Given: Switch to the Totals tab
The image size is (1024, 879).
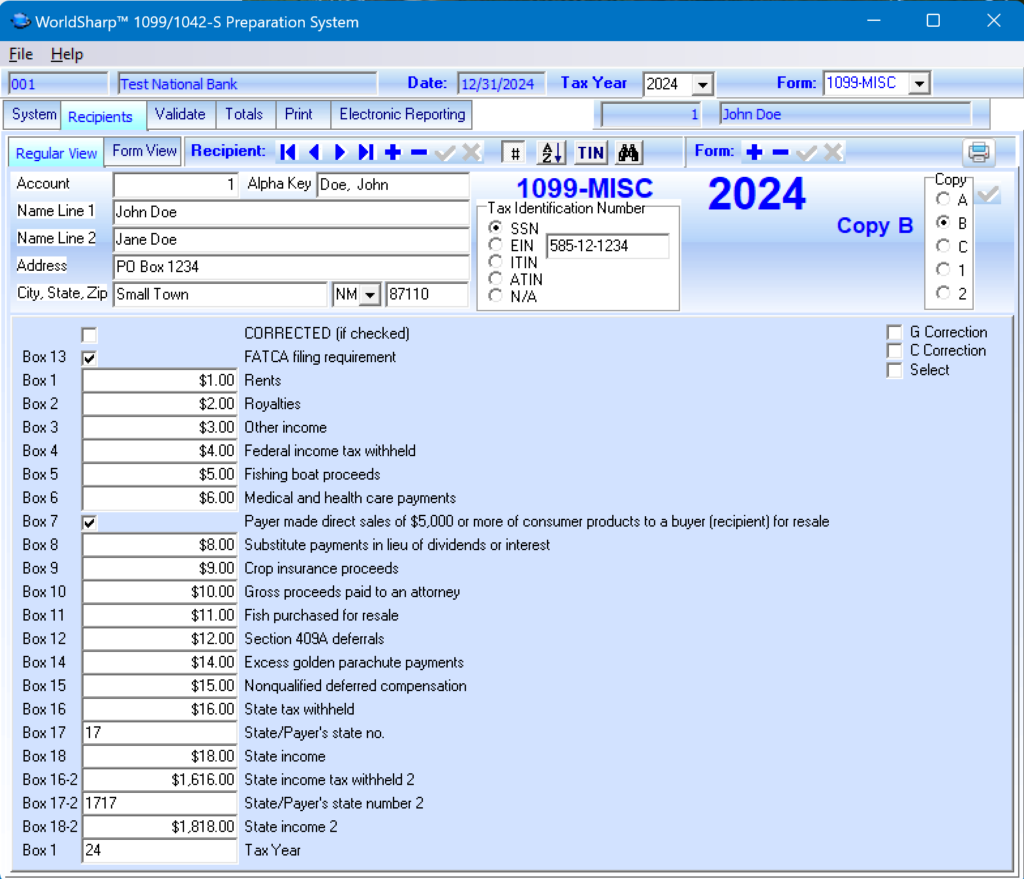Looking at the screenshot, I should point(244,114).
